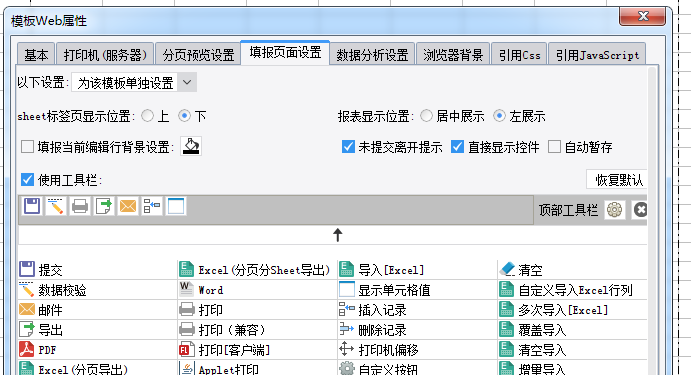Select the 数据校验 item

53,290
